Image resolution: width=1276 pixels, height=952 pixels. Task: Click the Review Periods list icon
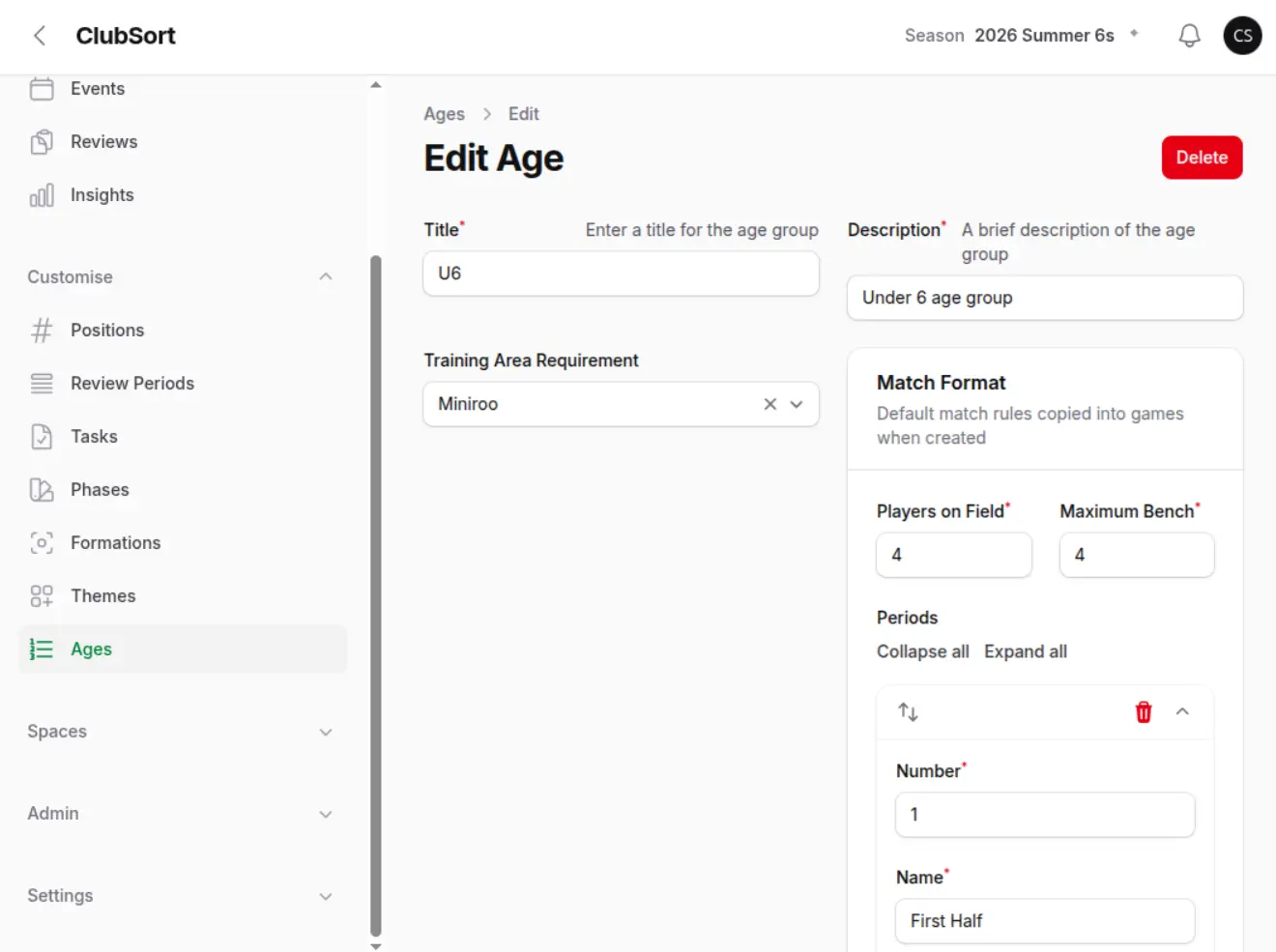(x=42, y=384)
